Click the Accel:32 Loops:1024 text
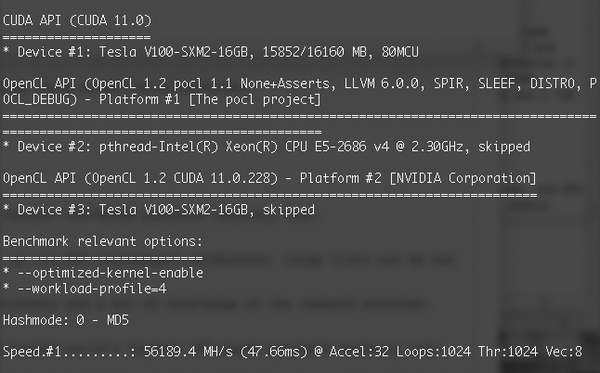Screen dimensions: 600x373 tap(400, 352)
